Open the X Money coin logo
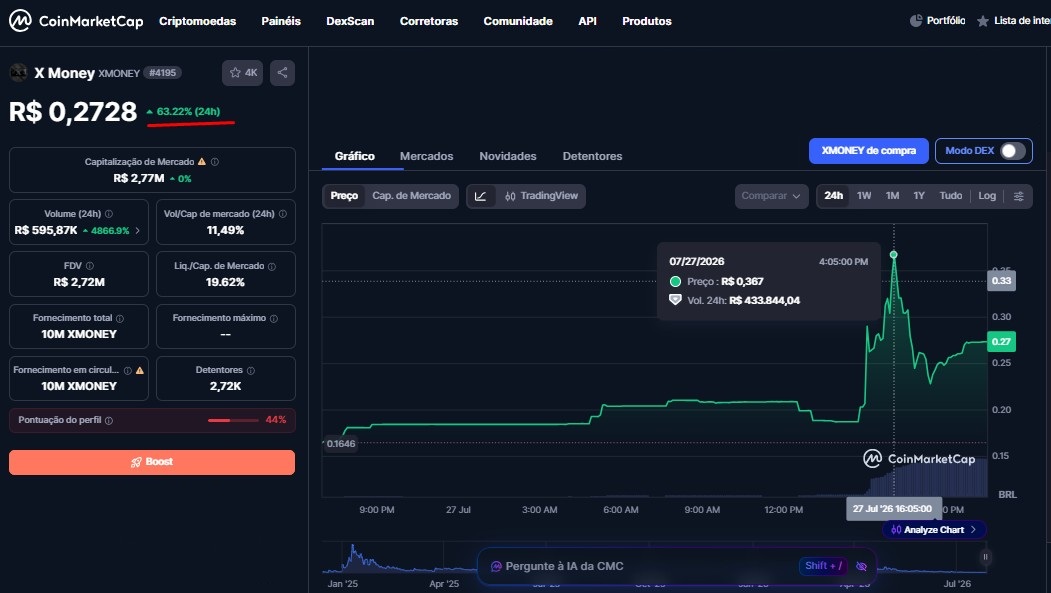This screenshot has width=1051, height=593. click(x=18, y=72)
